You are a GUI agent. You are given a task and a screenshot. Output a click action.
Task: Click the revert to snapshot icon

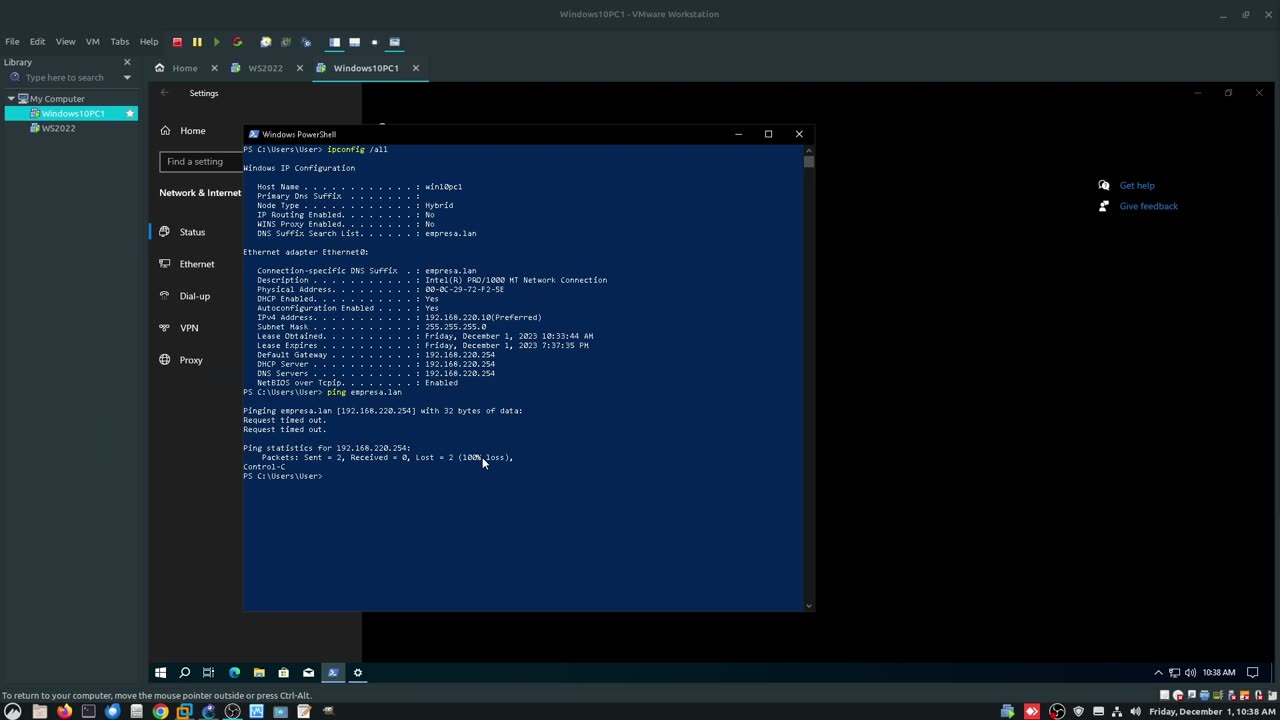[x=286, y=42]
